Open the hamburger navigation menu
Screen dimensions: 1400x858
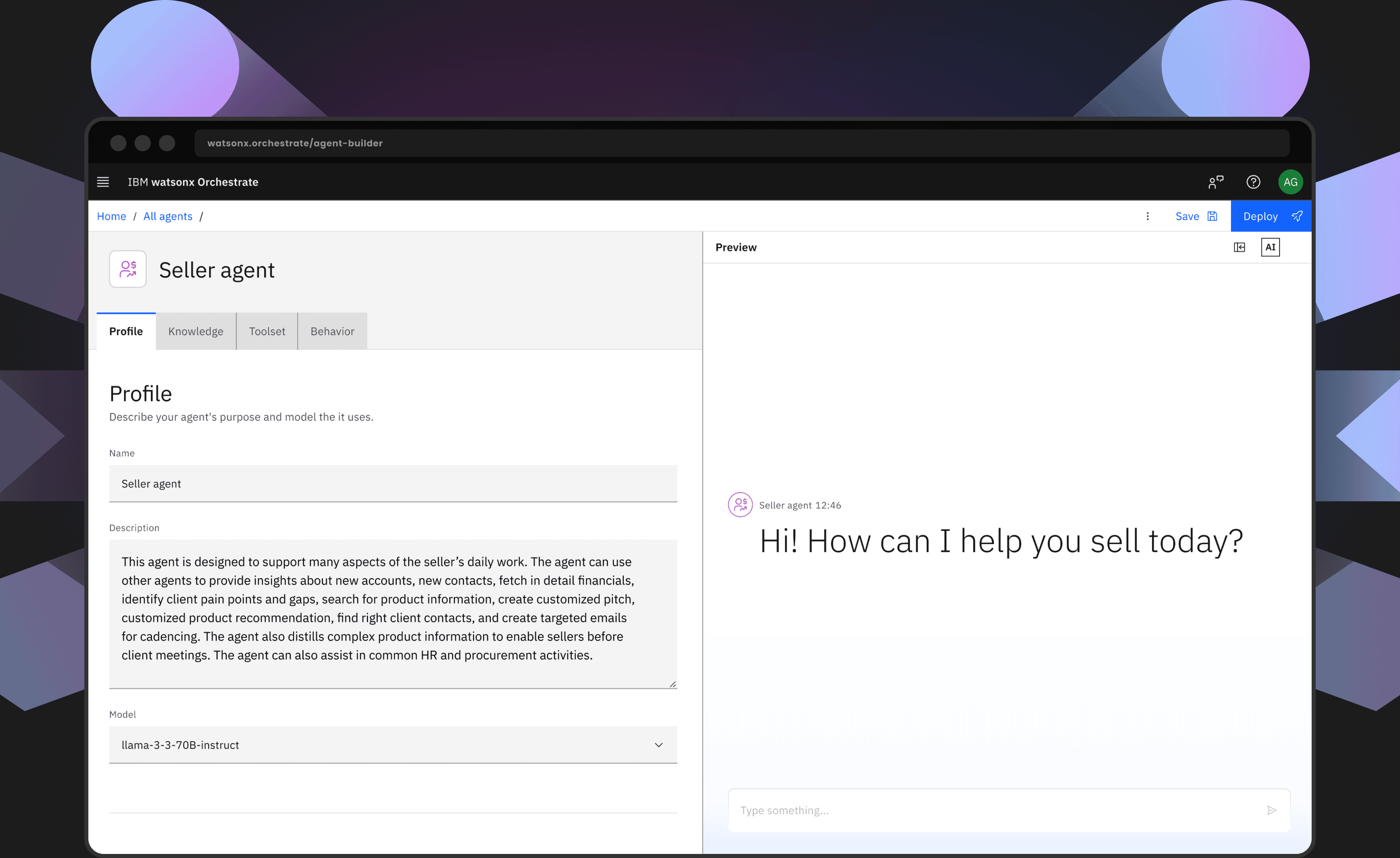(103, 182)
